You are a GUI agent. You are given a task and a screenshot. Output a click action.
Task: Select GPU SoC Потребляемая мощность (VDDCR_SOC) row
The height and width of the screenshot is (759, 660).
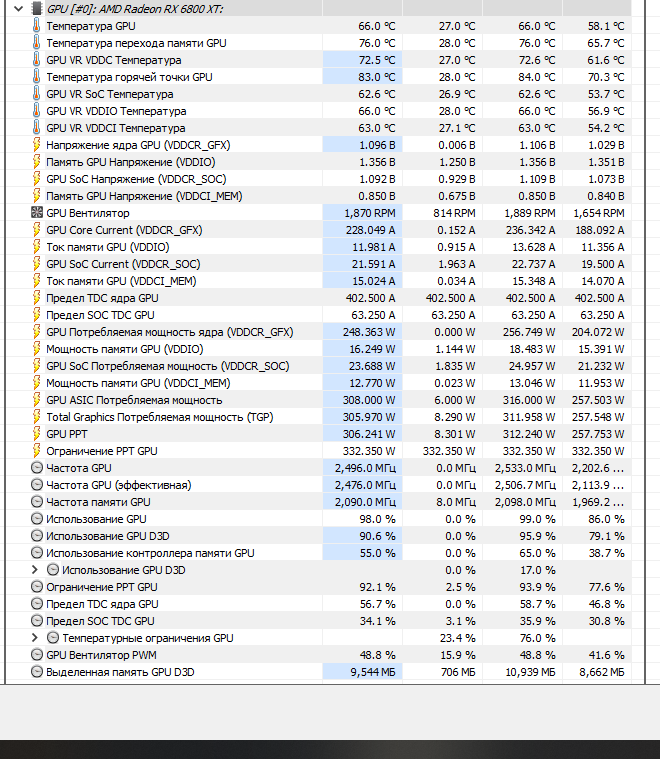pyautogui.click(x=168, y=366)
